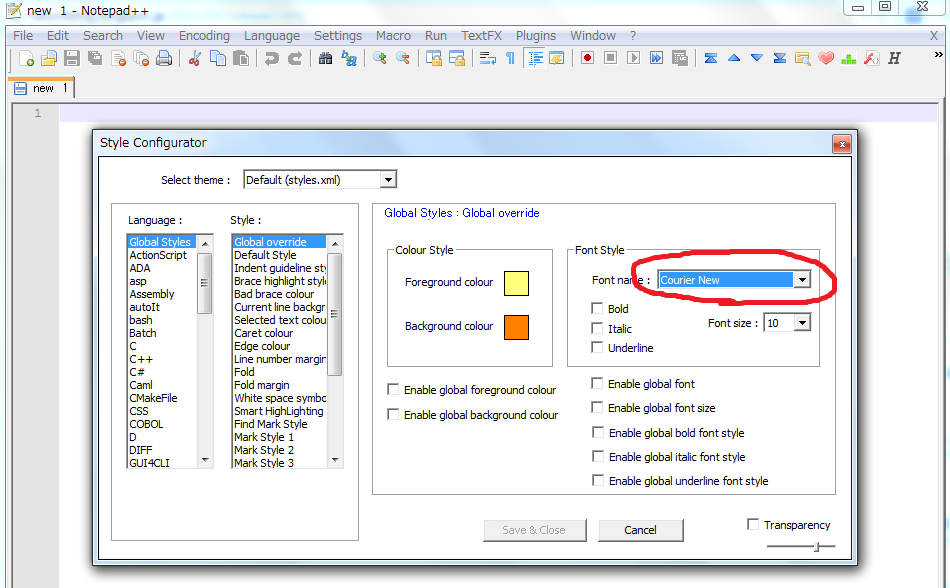
Task: Open the Settings menu
Action: [337, 36]
